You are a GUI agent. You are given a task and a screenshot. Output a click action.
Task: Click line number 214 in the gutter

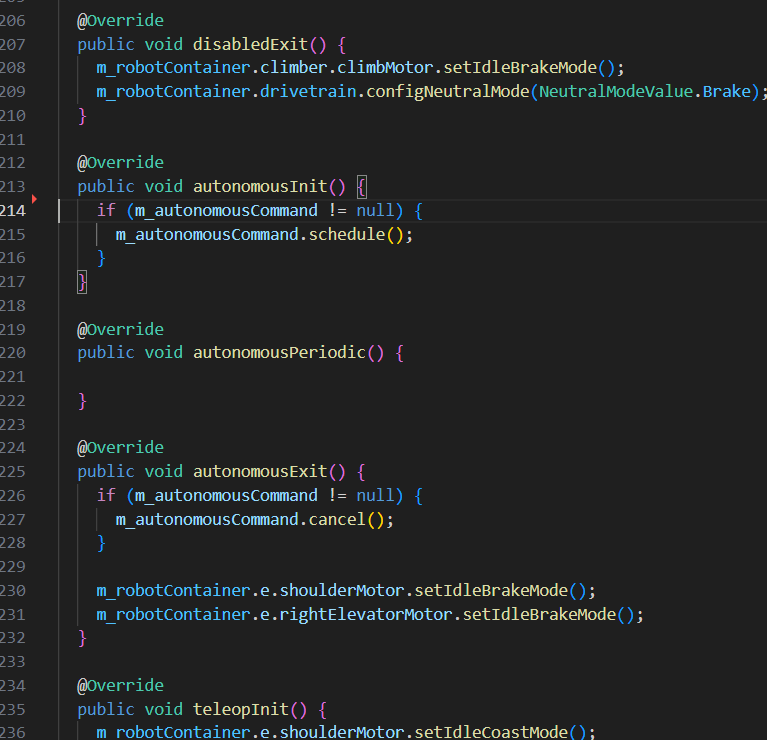13,211
